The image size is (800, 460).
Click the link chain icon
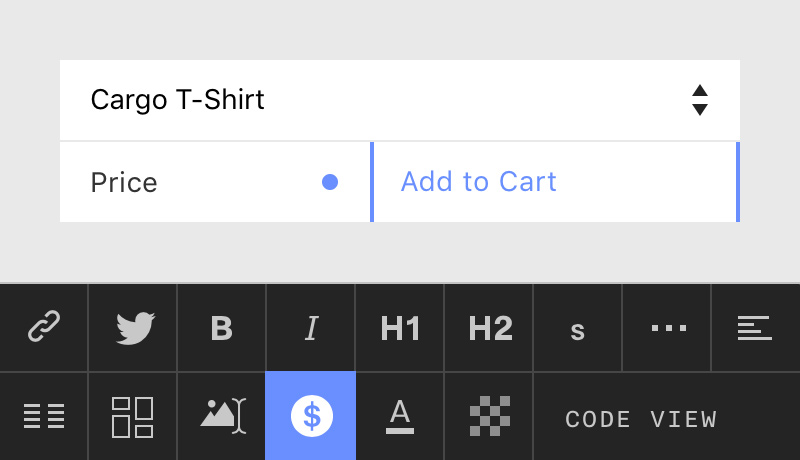pos(44,327)
